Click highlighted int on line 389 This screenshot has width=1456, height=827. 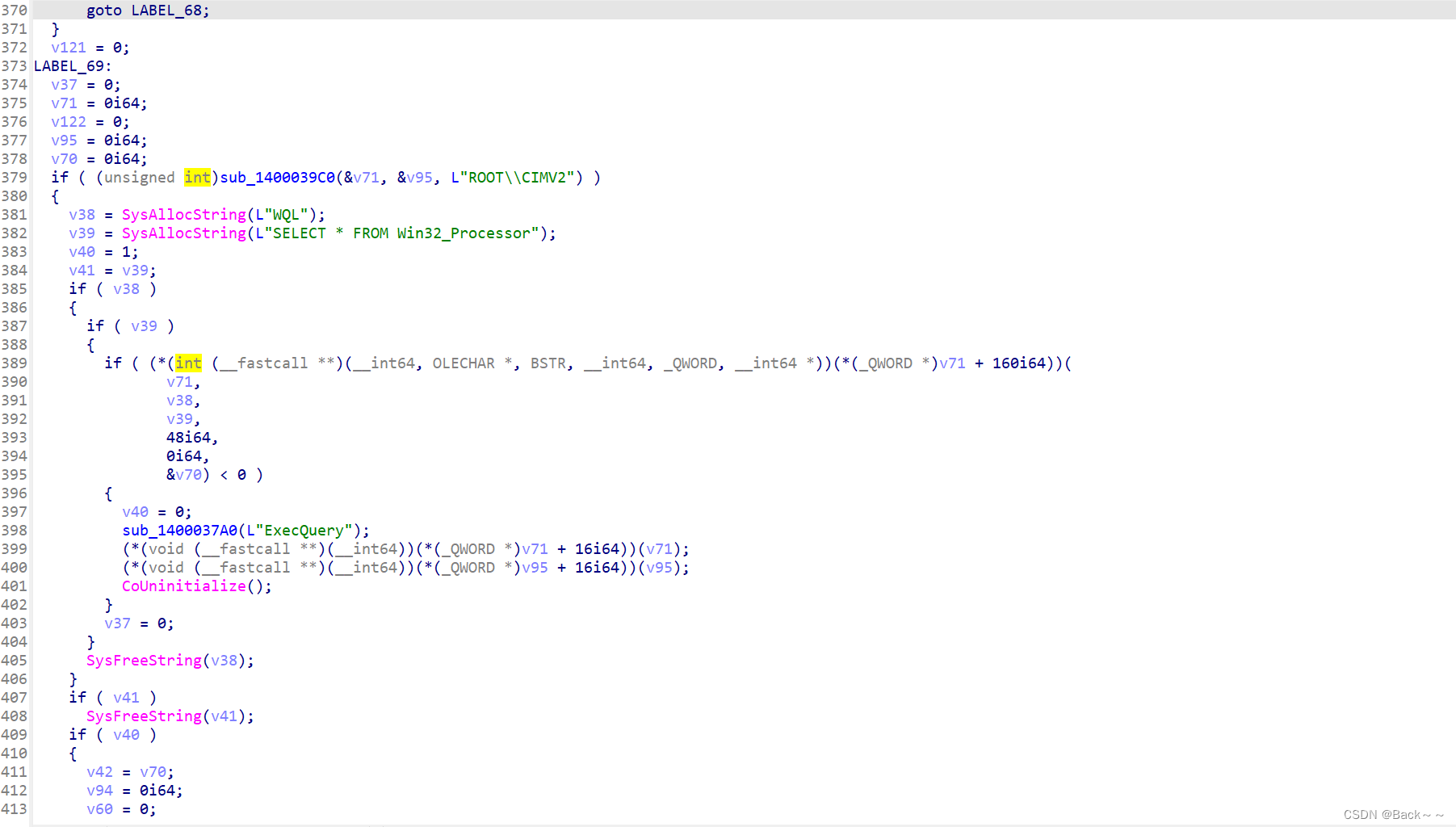coord(188,363)
